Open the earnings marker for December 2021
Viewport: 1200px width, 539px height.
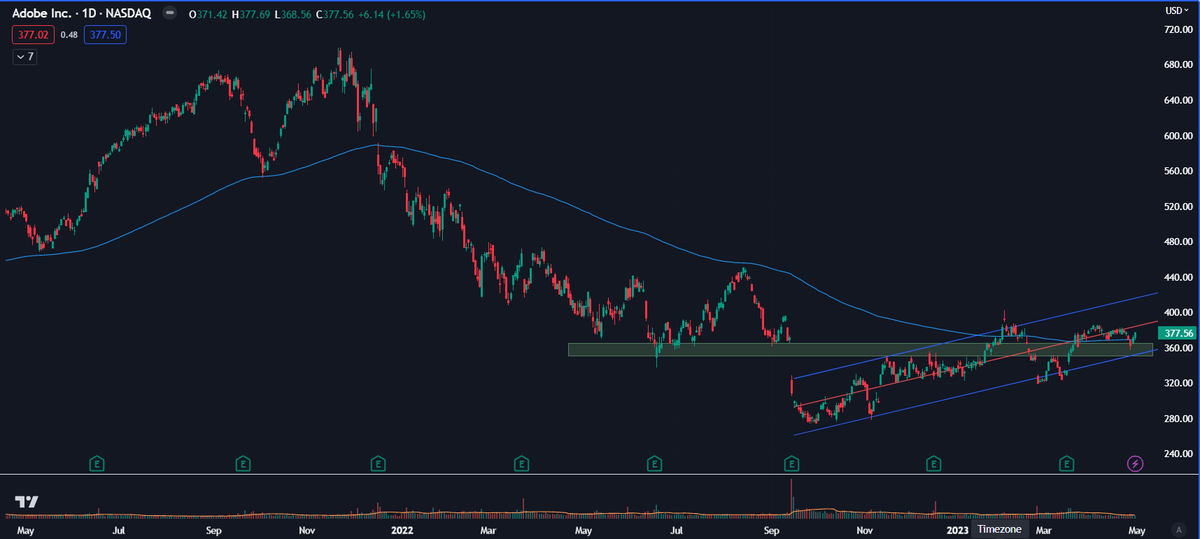(x=378, y=463)
